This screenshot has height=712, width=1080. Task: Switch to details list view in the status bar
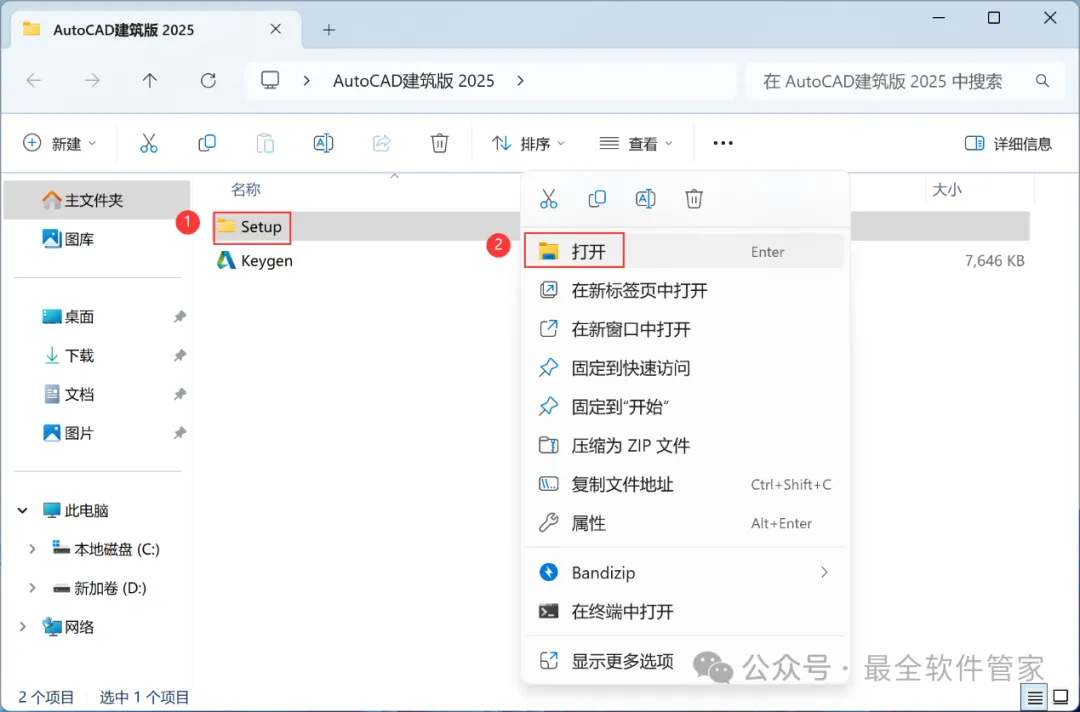point(1035,698)
